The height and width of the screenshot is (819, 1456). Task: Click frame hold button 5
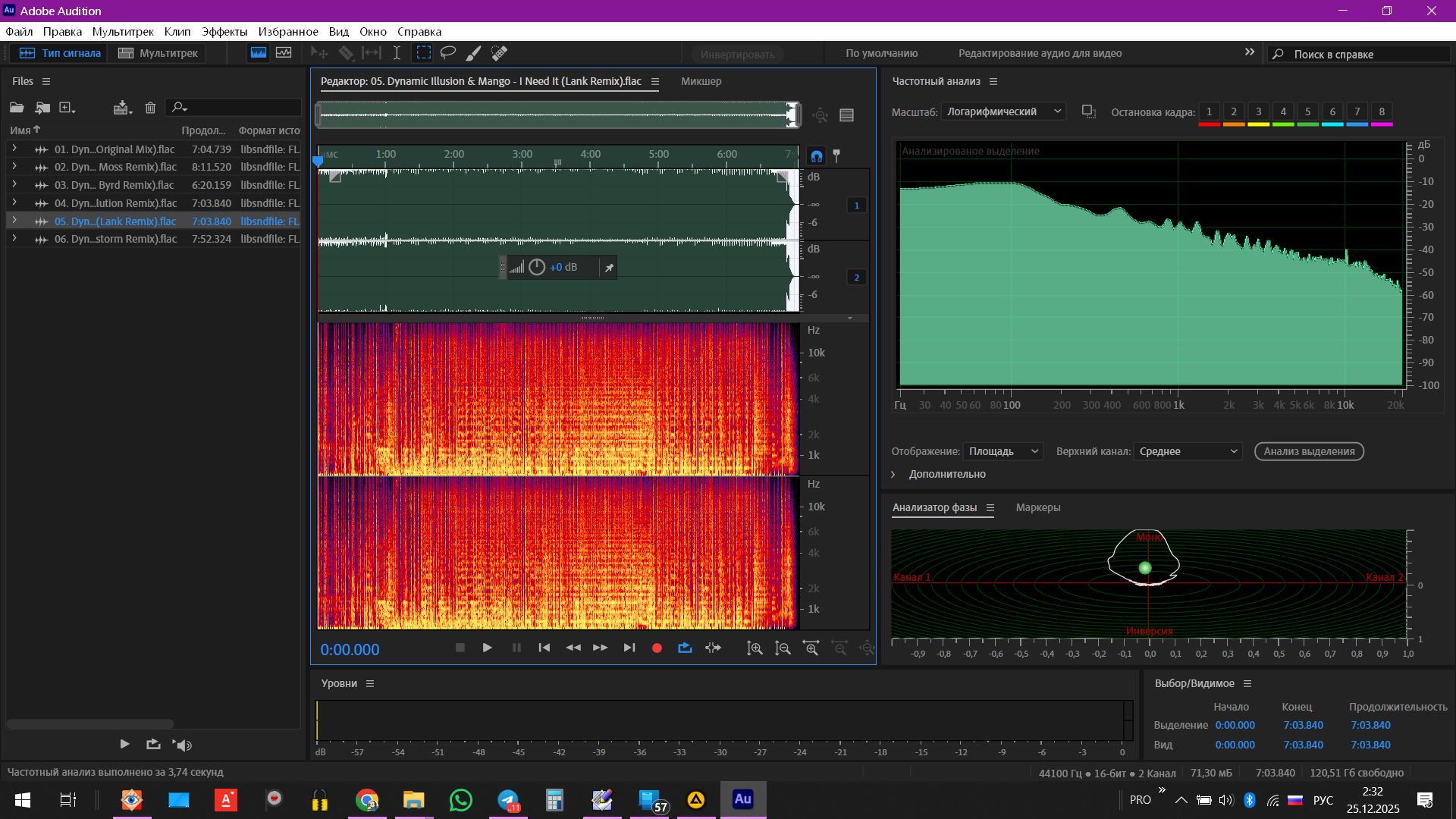pos(1308,113)
